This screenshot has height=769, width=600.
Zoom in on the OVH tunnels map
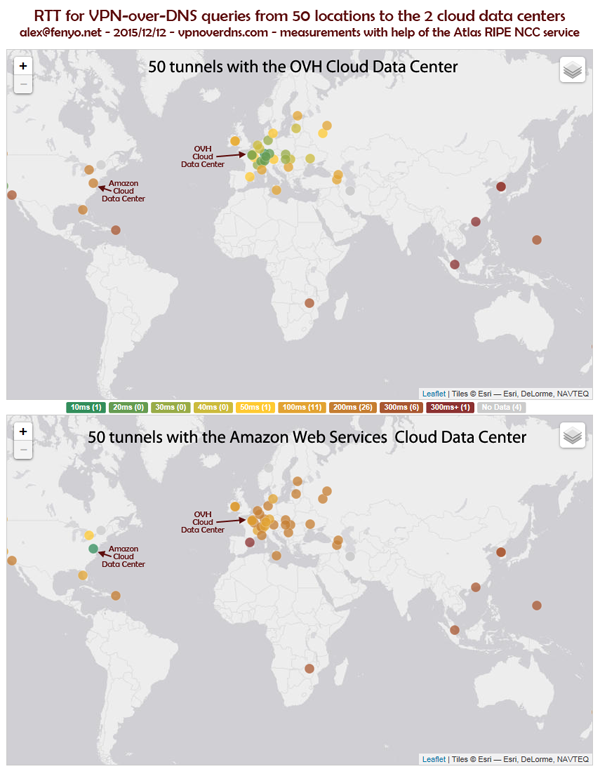(x=23, y=66)
